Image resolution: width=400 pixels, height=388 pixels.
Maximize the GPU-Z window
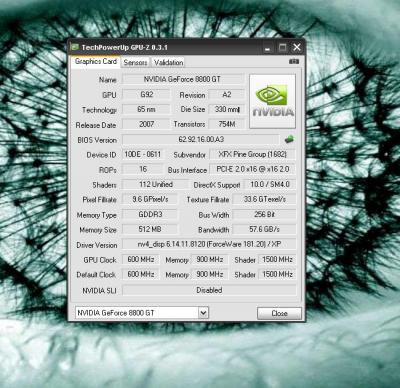(x=282, y=47)
